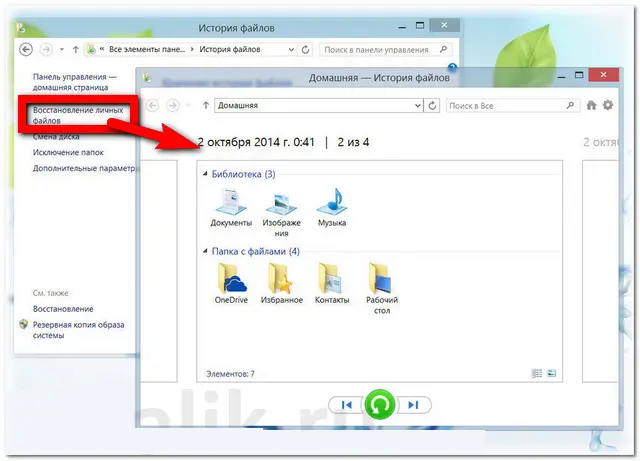
Task: Switch to details view icon
Action: click(537, 373)
